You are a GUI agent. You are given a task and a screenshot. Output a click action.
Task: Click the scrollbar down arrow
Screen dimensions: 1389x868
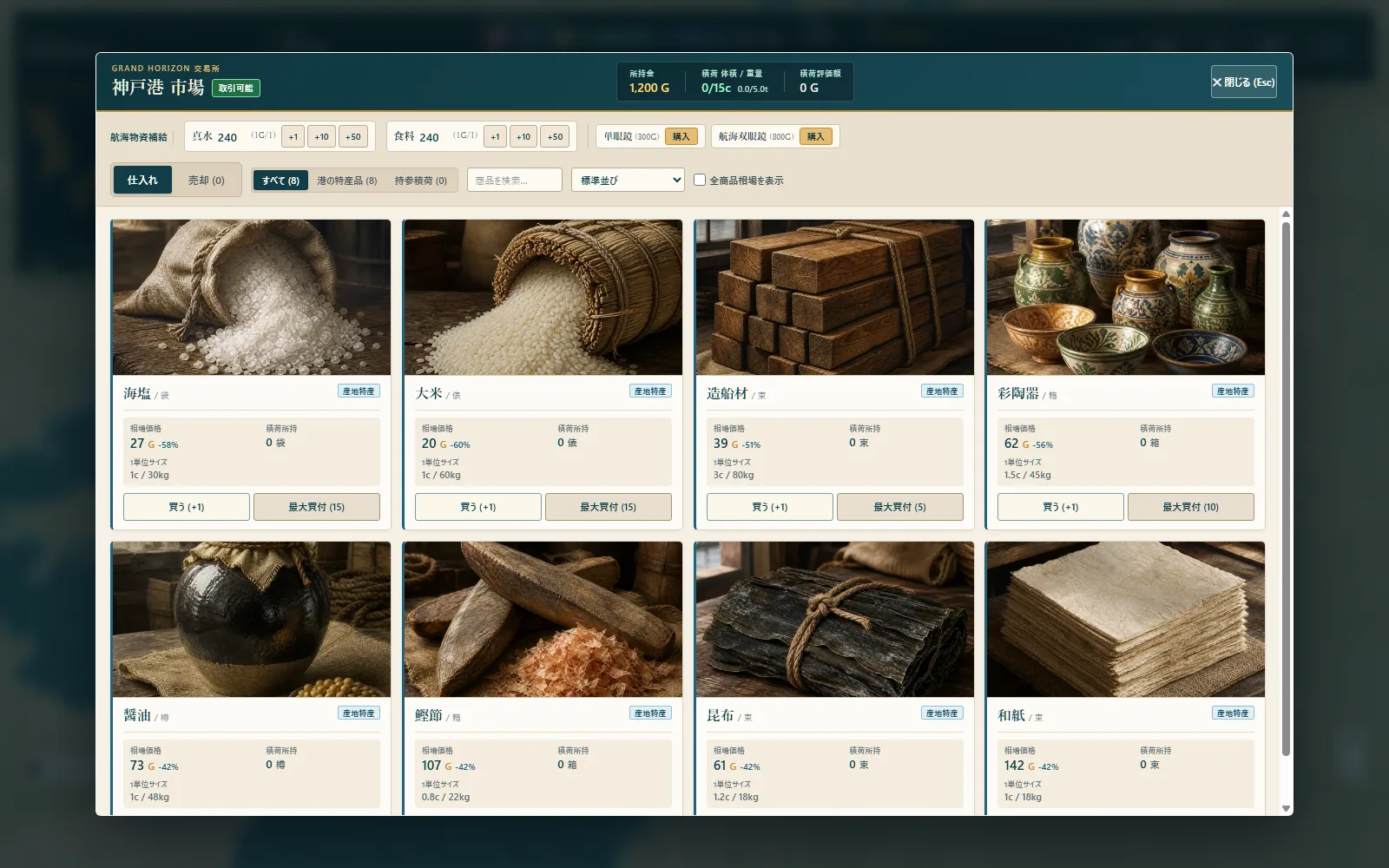[x=1286, y=808]
